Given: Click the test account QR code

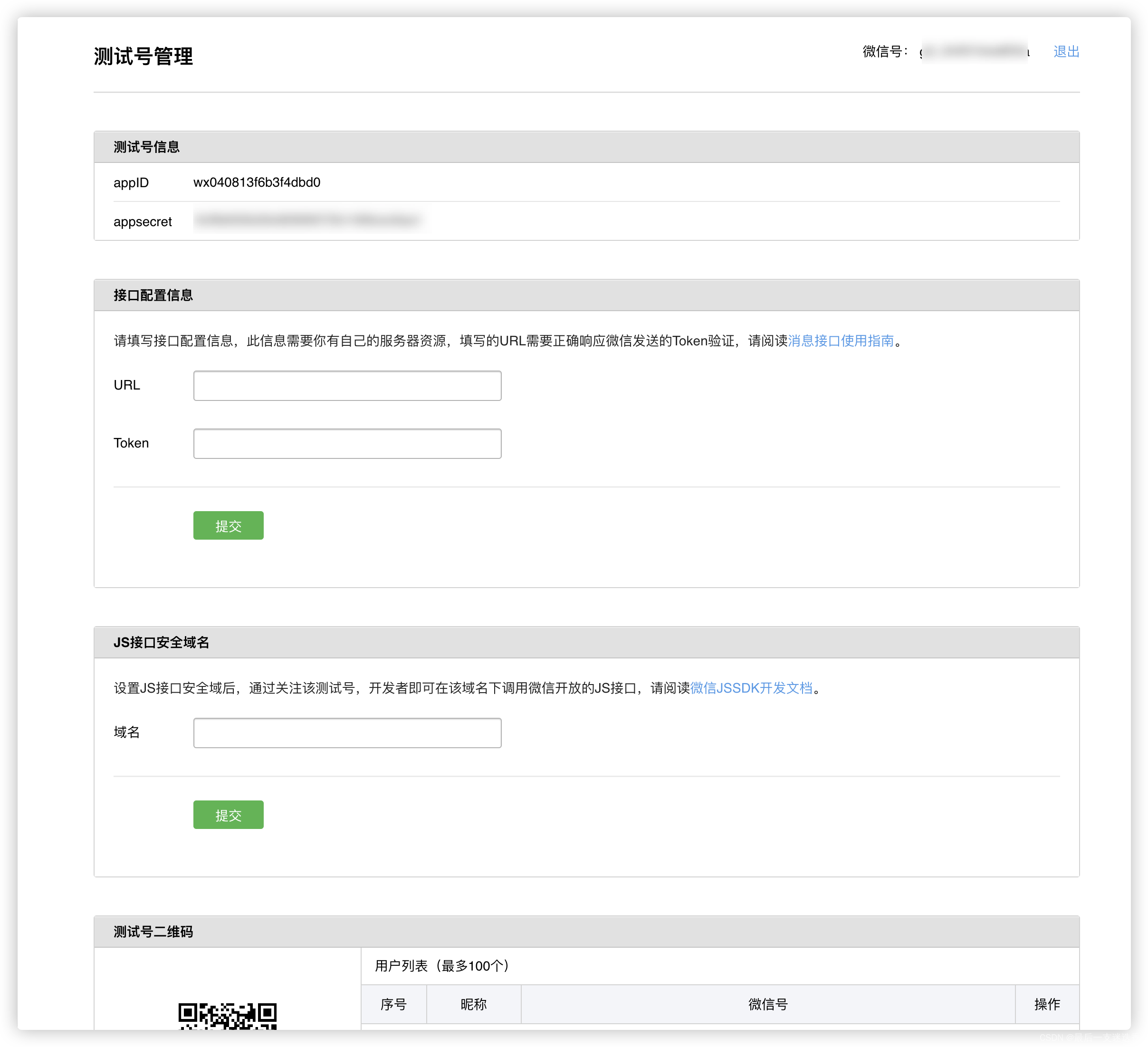Looking at the screenshot, I should tap(227, 1016).
